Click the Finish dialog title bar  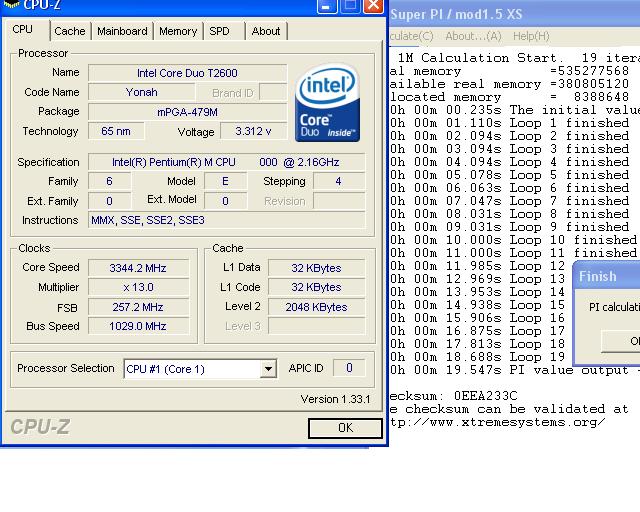coord(607,276)
